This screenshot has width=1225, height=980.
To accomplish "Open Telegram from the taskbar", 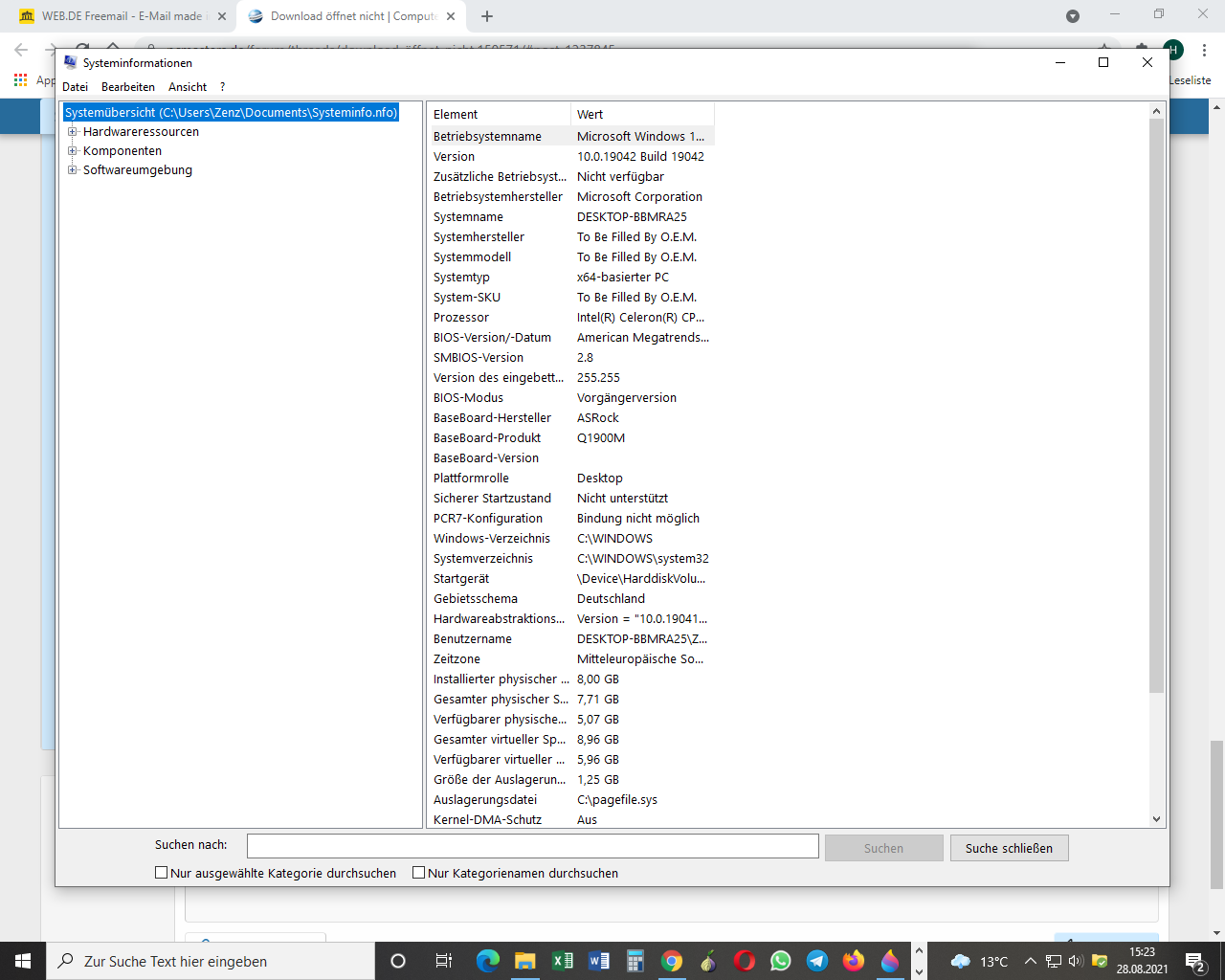I will (x=817, y=961).
